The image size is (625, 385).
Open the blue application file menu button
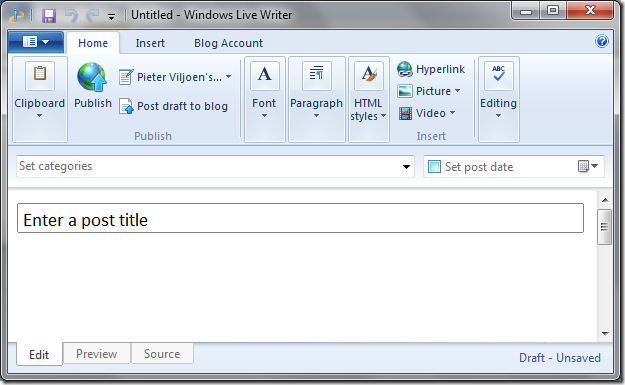point(36,42)
